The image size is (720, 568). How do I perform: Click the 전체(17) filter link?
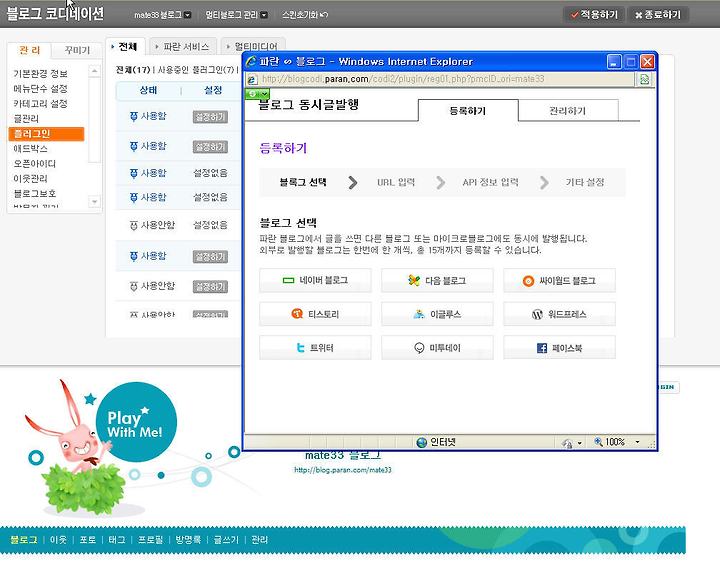point(133,70)
